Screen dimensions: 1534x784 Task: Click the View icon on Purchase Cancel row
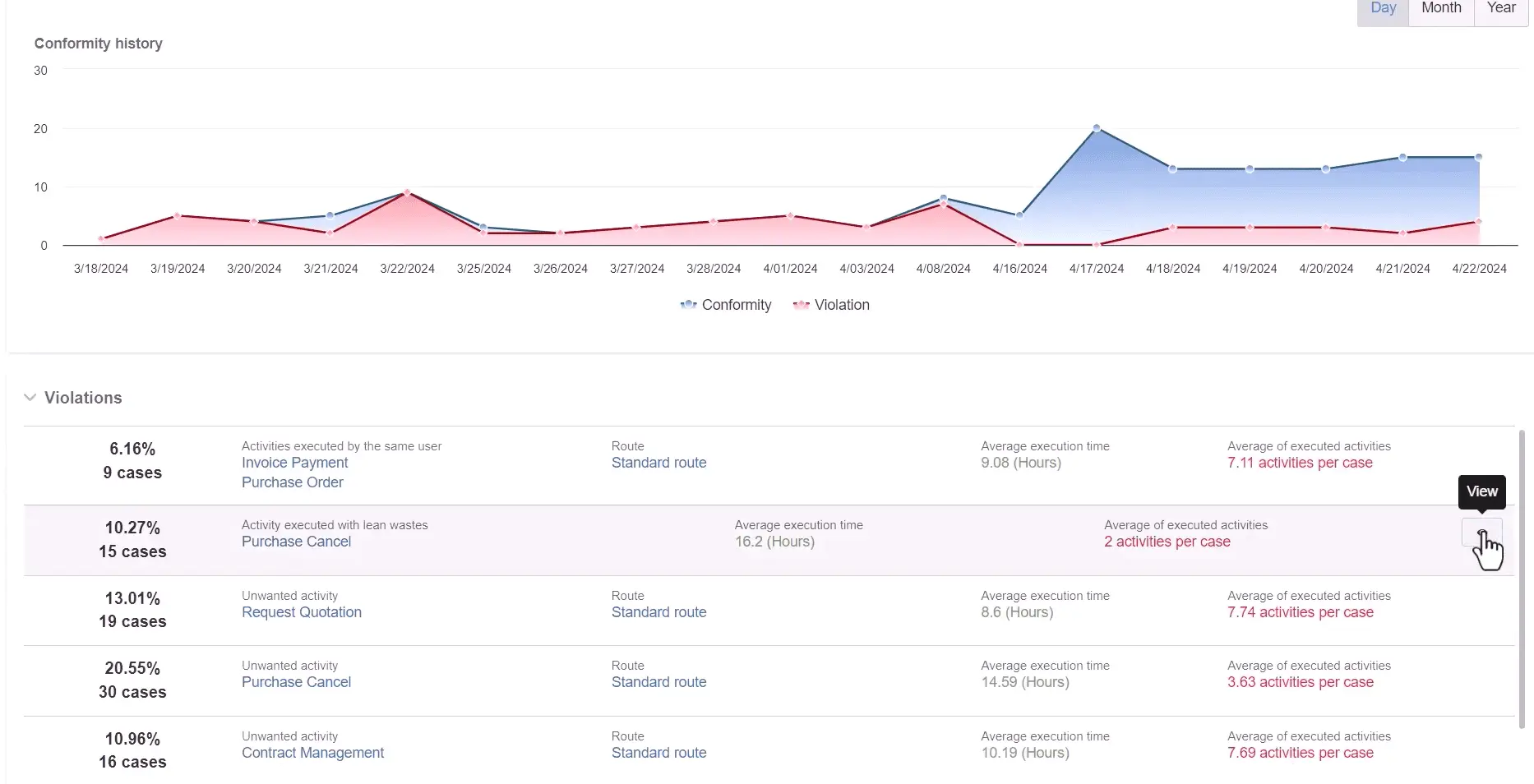click(x=1481, y=533)
